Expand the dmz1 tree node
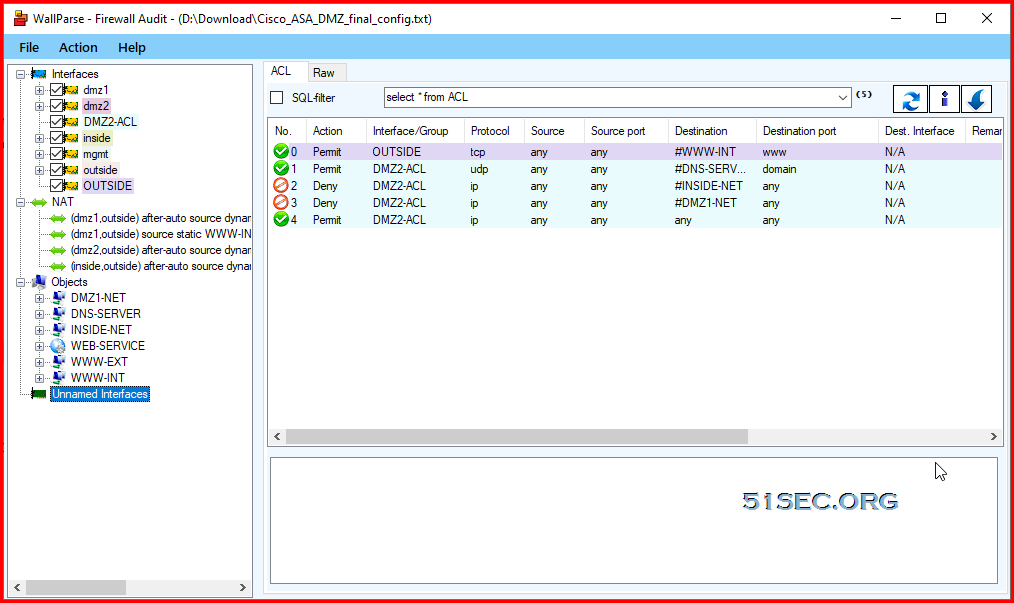Screen dimensions: 1014x603 pos(39,90)
